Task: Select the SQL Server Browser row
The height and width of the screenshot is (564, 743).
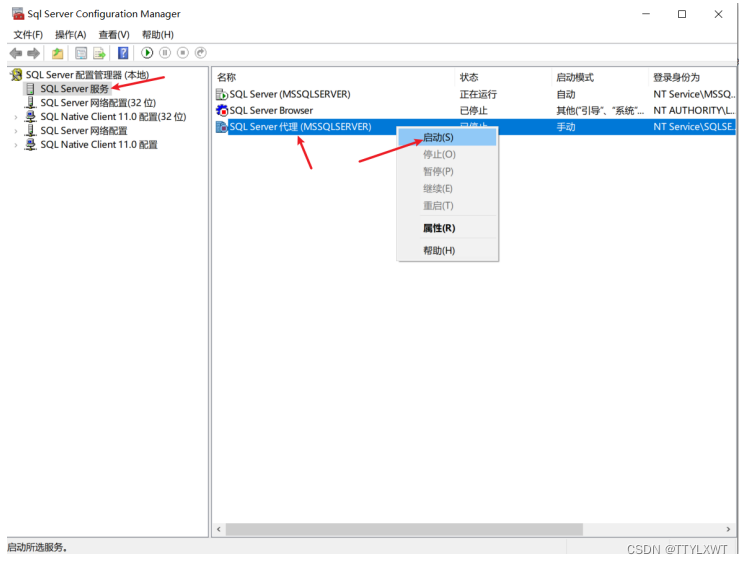Action: pos(474,110)
